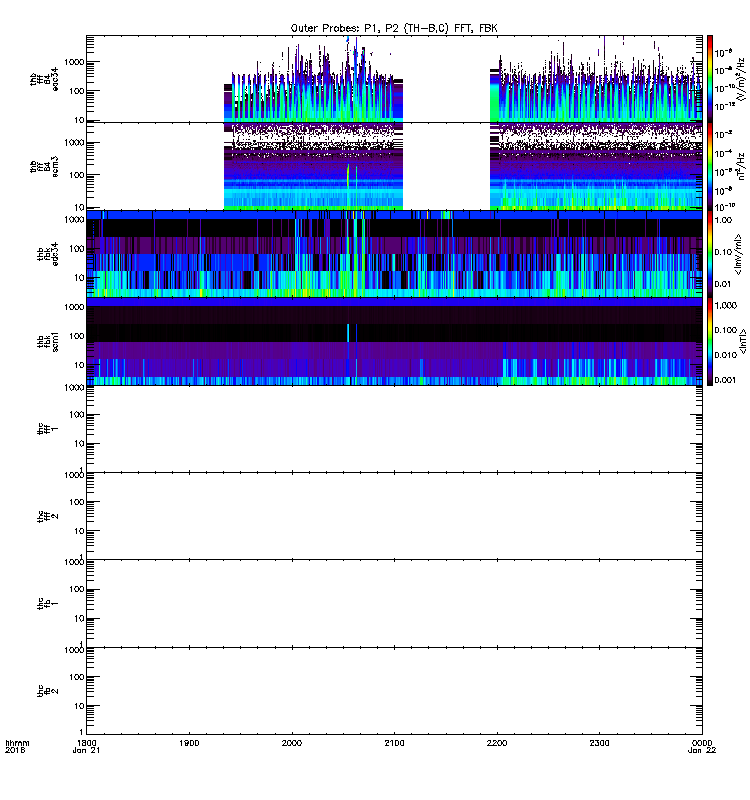Click the <|nT|> color bar
750x800 pixels.
[x=710, y=341]
